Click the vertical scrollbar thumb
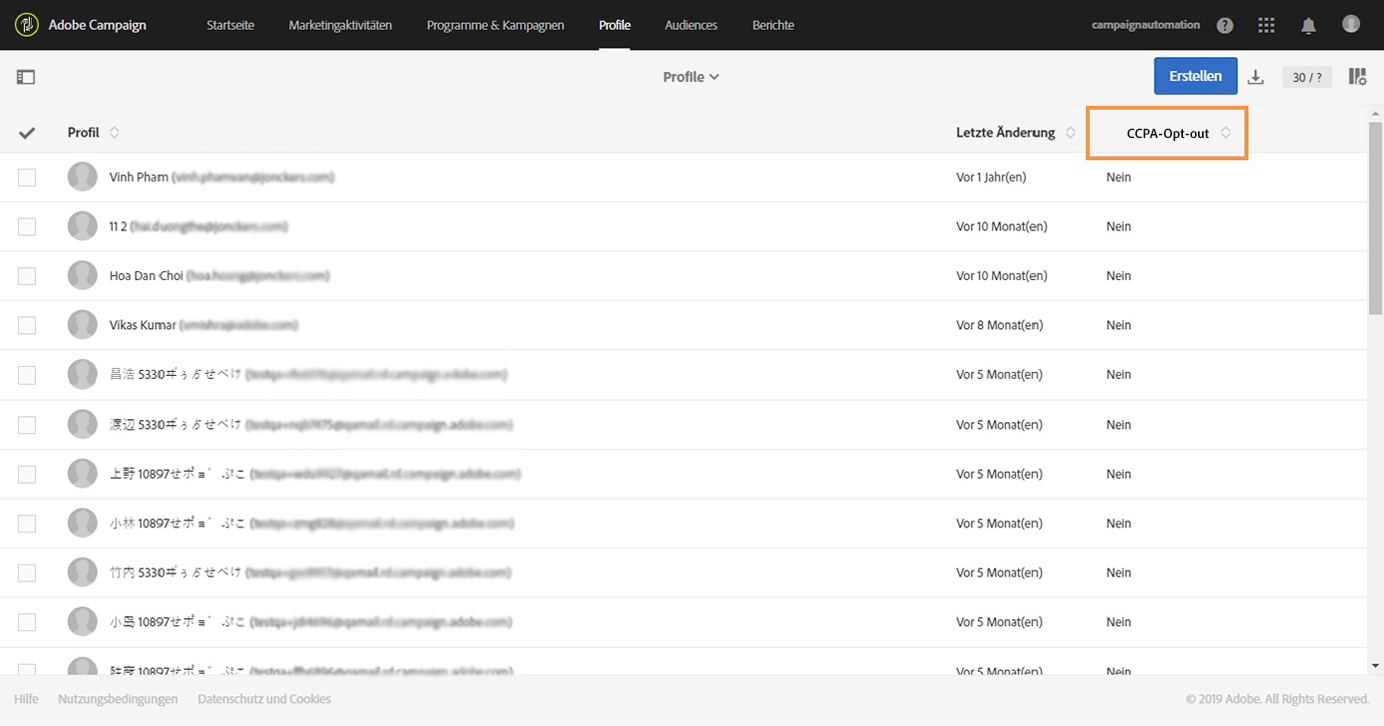Image resolution: width=1384 pixels, height=726 pixels. coord(1375,215)
